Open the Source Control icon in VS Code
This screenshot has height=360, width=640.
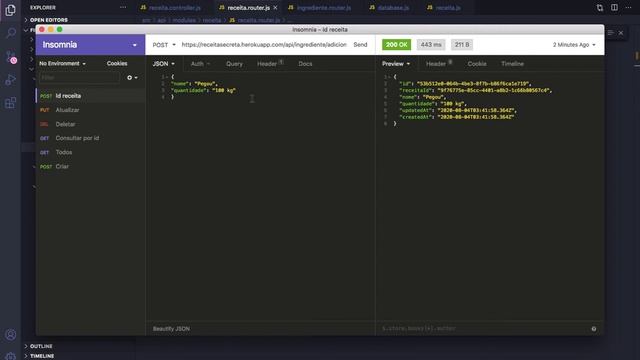tap(11, 57)
